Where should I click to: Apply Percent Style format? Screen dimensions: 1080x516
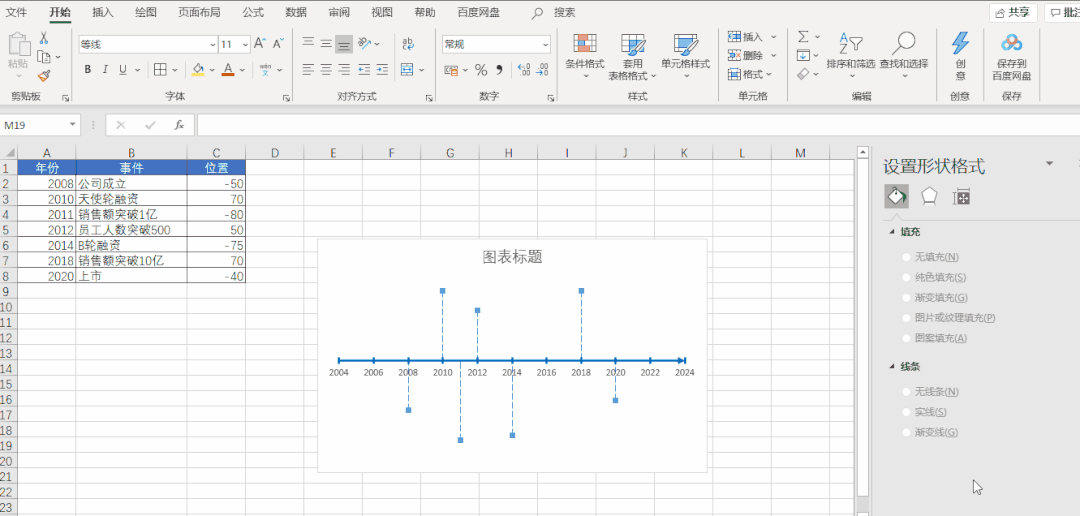[481, 70]
